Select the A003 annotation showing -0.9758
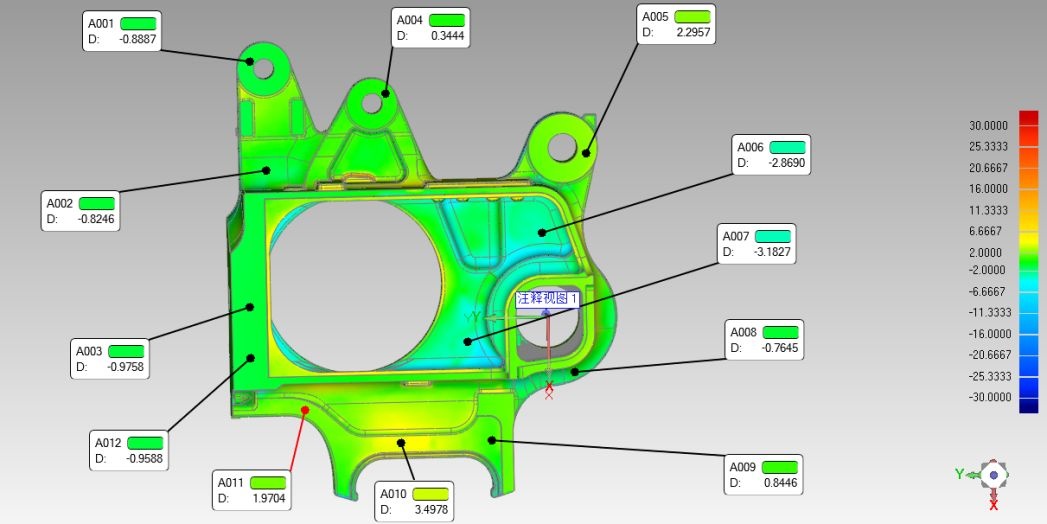The height and width of the screenshot is (524, 1047). click(111, 359)
